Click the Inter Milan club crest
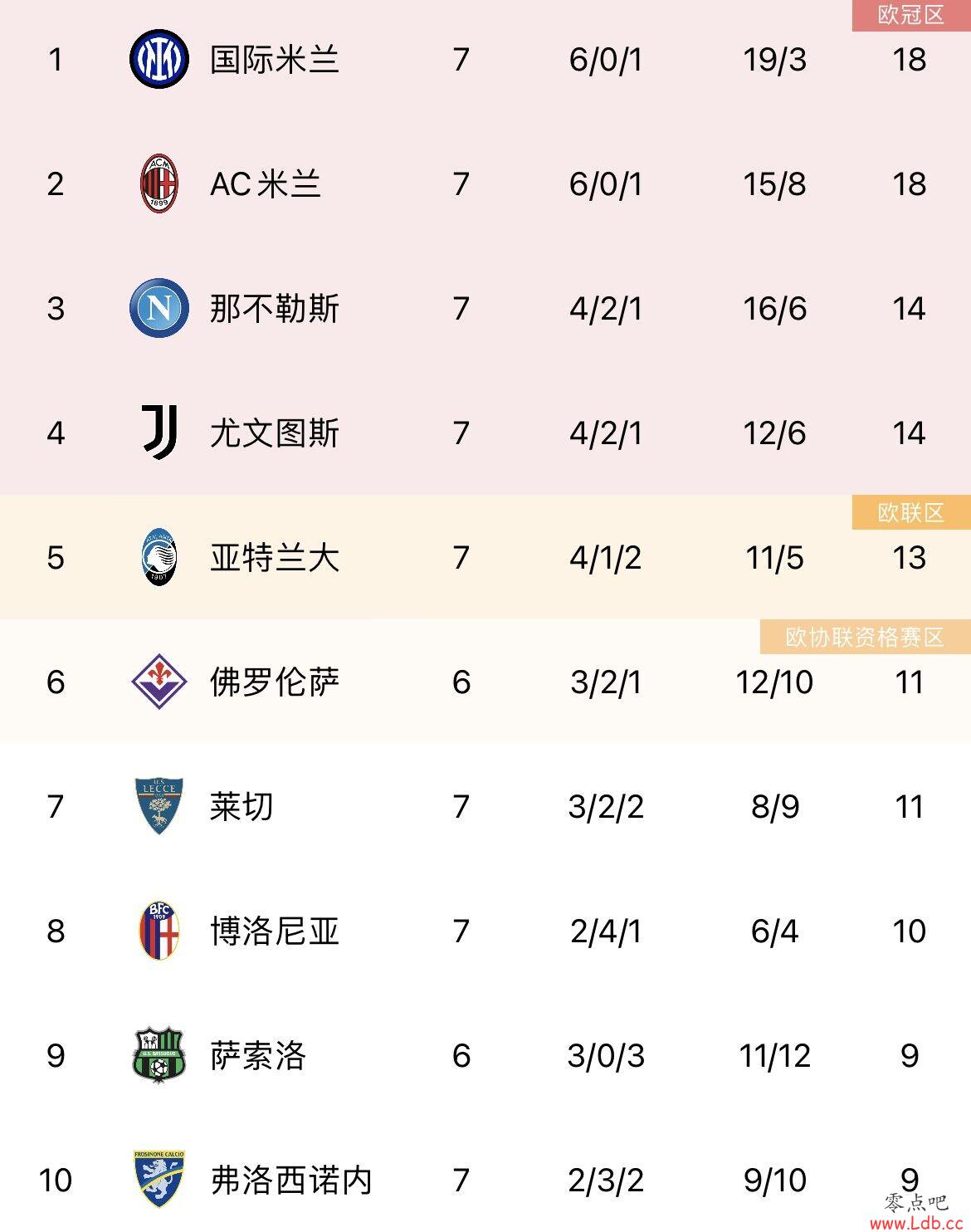 (159, 59)
